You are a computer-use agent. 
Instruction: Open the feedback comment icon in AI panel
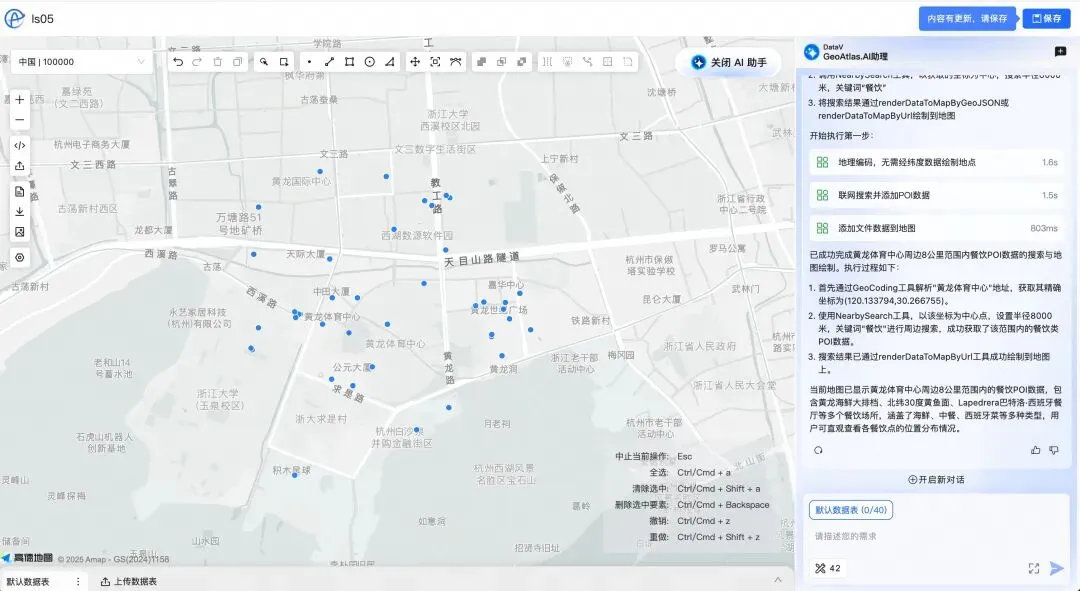1060,52
